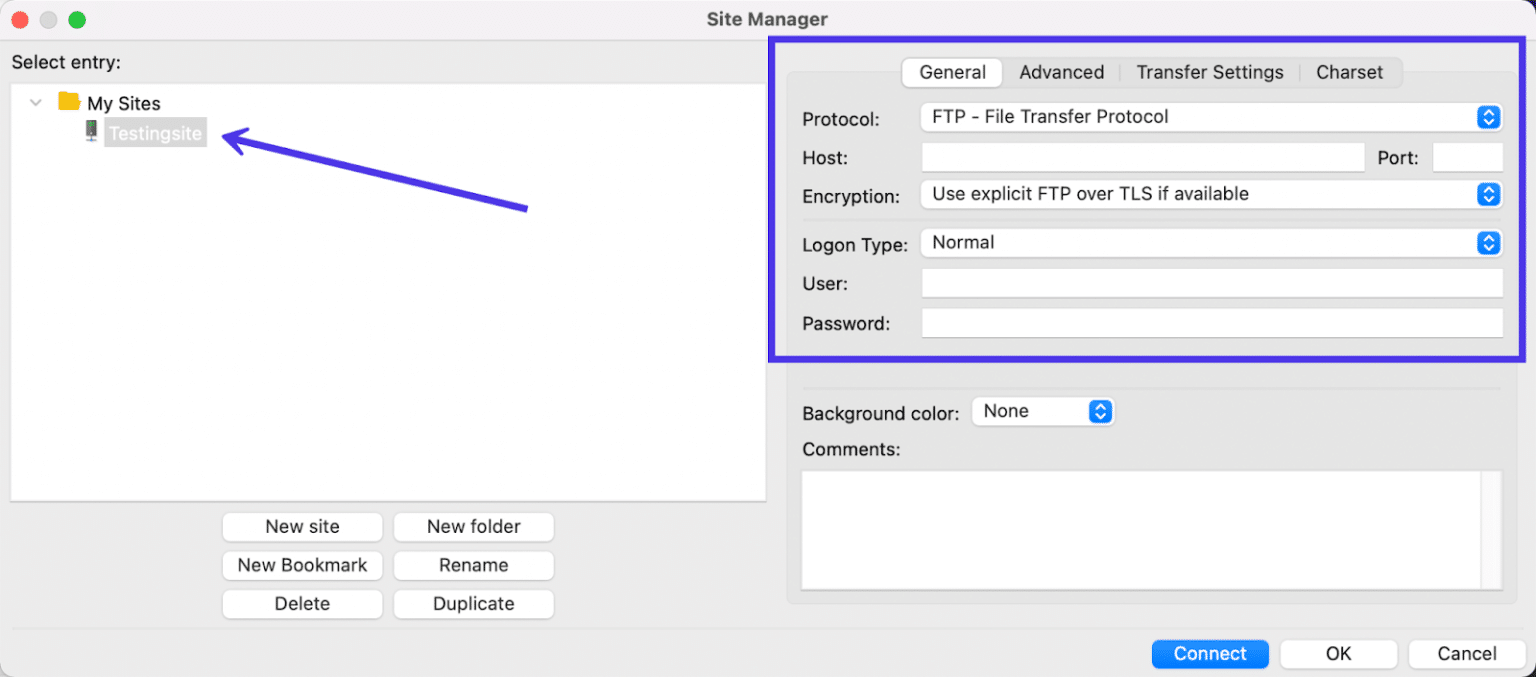This screenshot has width=1536, height=677.
Task: Select the Testingsite server icon
Action: 91,132
